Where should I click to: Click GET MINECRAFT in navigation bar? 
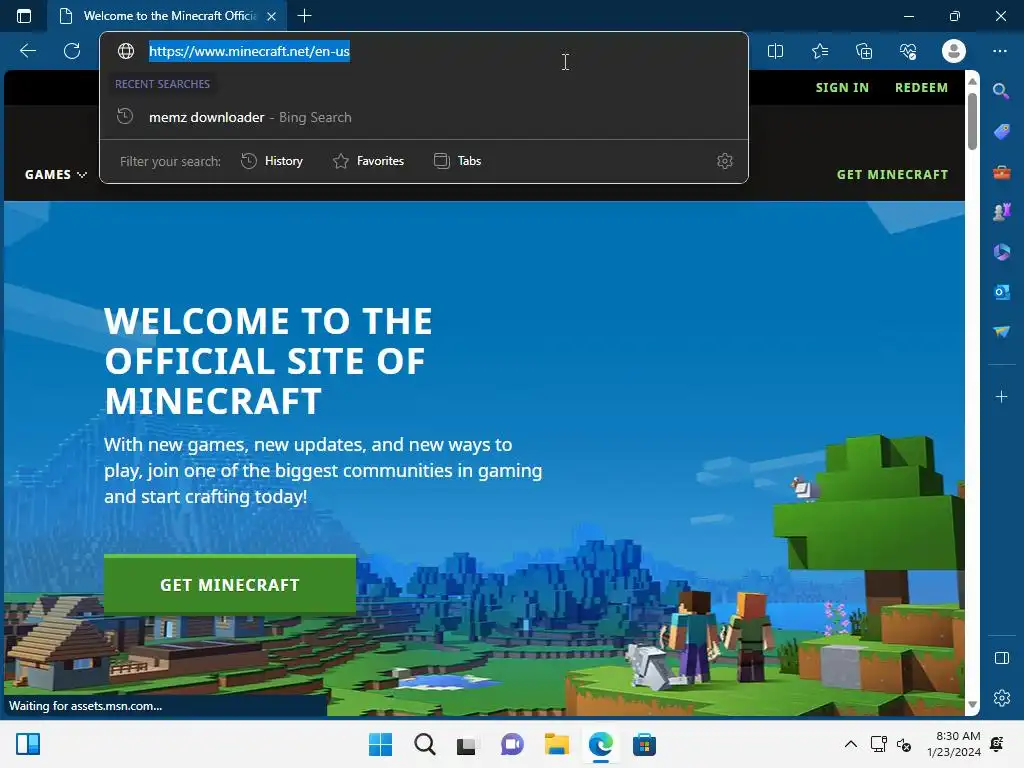pos(892,174)
